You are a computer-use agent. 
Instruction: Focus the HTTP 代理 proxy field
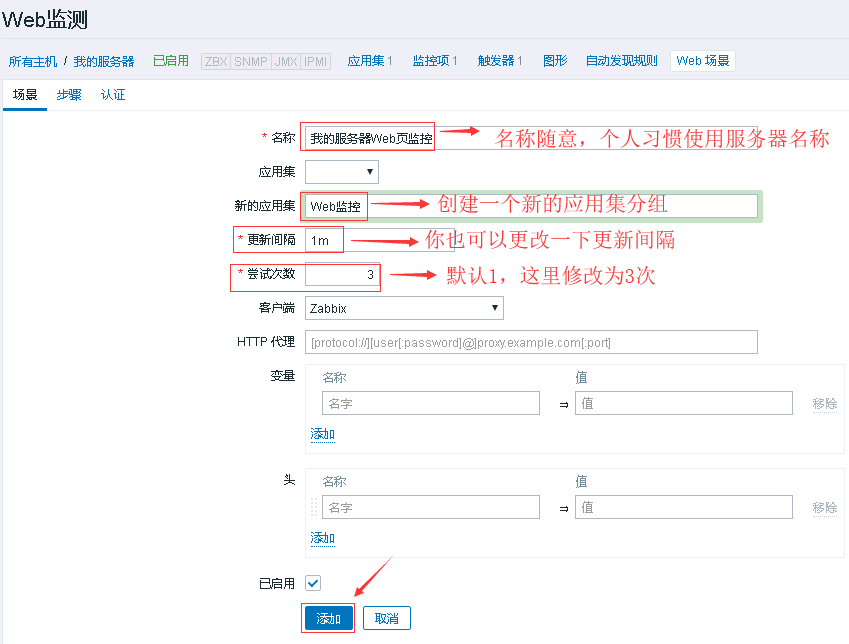pyautogui.click(x=531, y=342)
